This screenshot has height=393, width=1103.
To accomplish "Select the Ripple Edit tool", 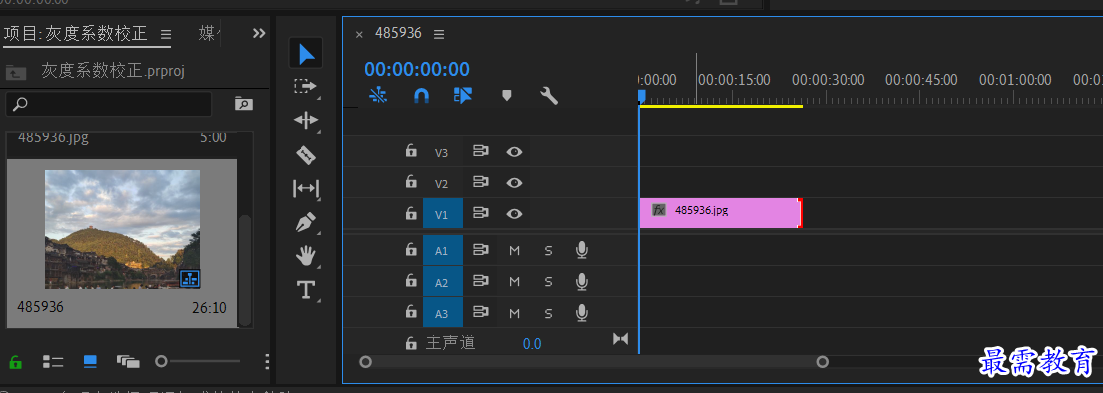I will [306, 120].
